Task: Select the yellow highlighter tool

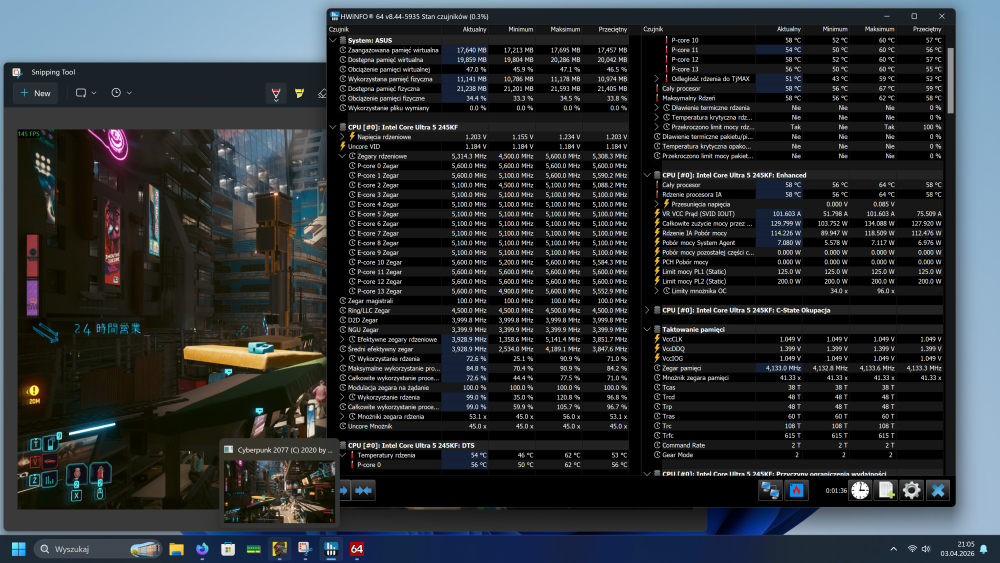Action: pos(299,93)
